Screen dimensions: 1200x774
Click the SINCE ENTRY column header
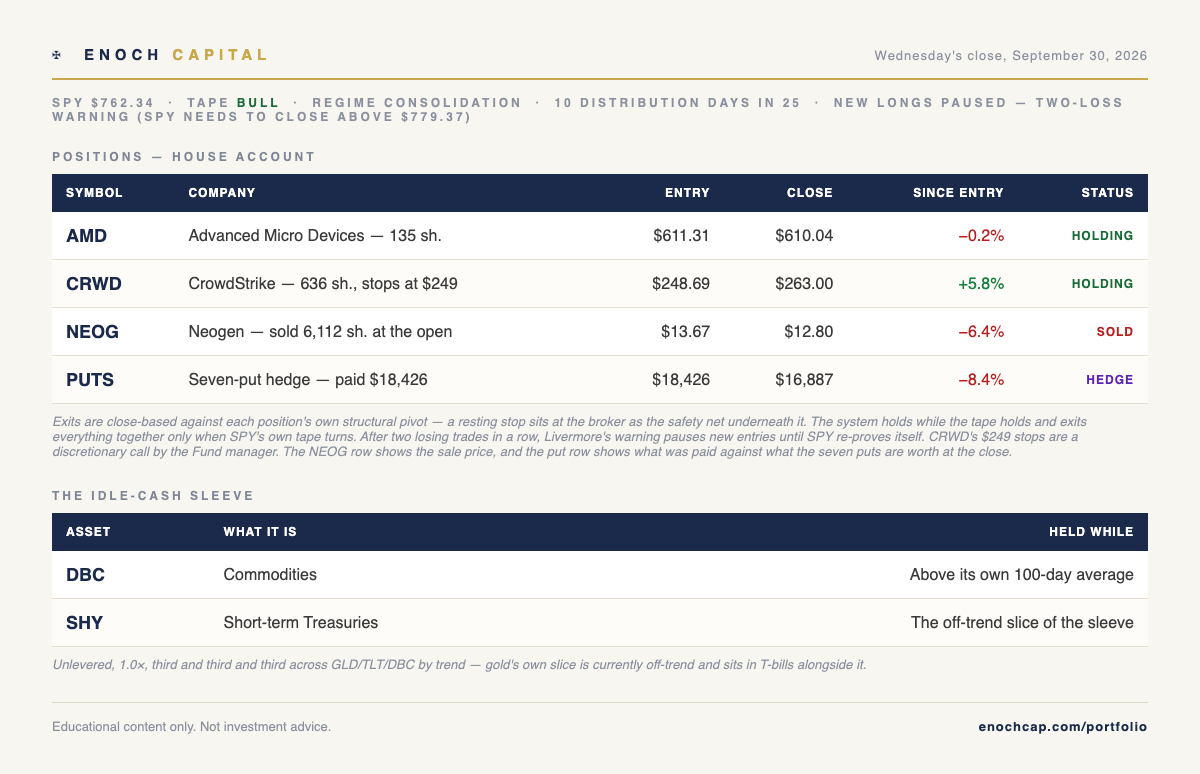pos(958,193)
